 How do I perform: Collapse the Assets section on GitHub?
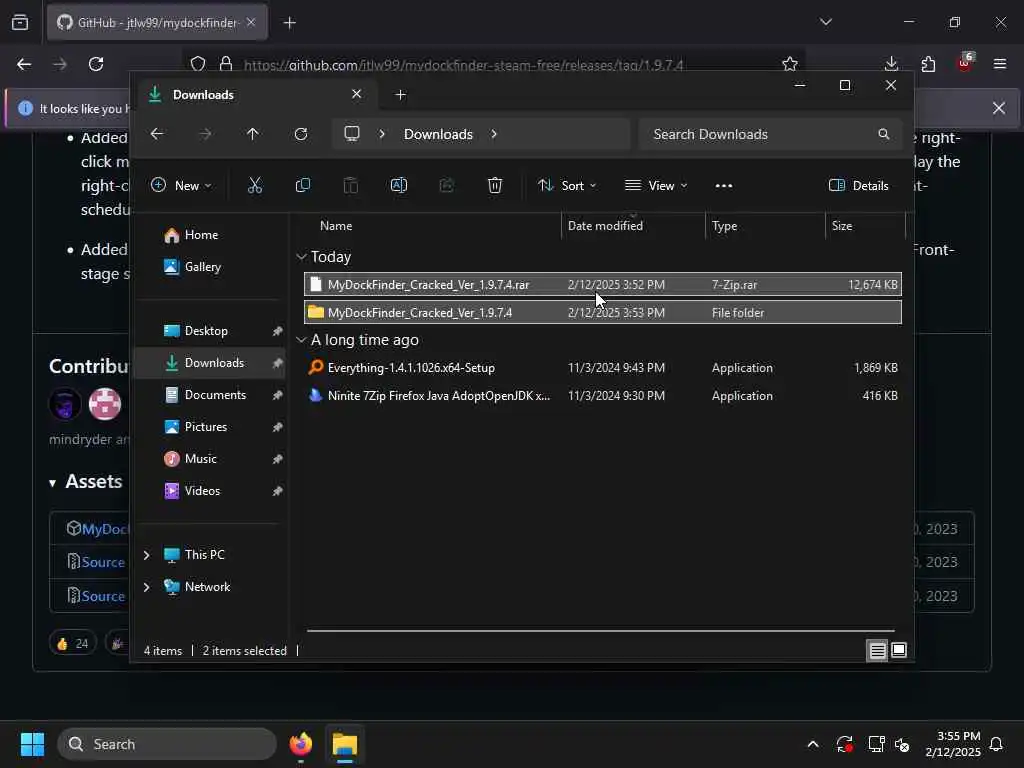tap(52, 483)
